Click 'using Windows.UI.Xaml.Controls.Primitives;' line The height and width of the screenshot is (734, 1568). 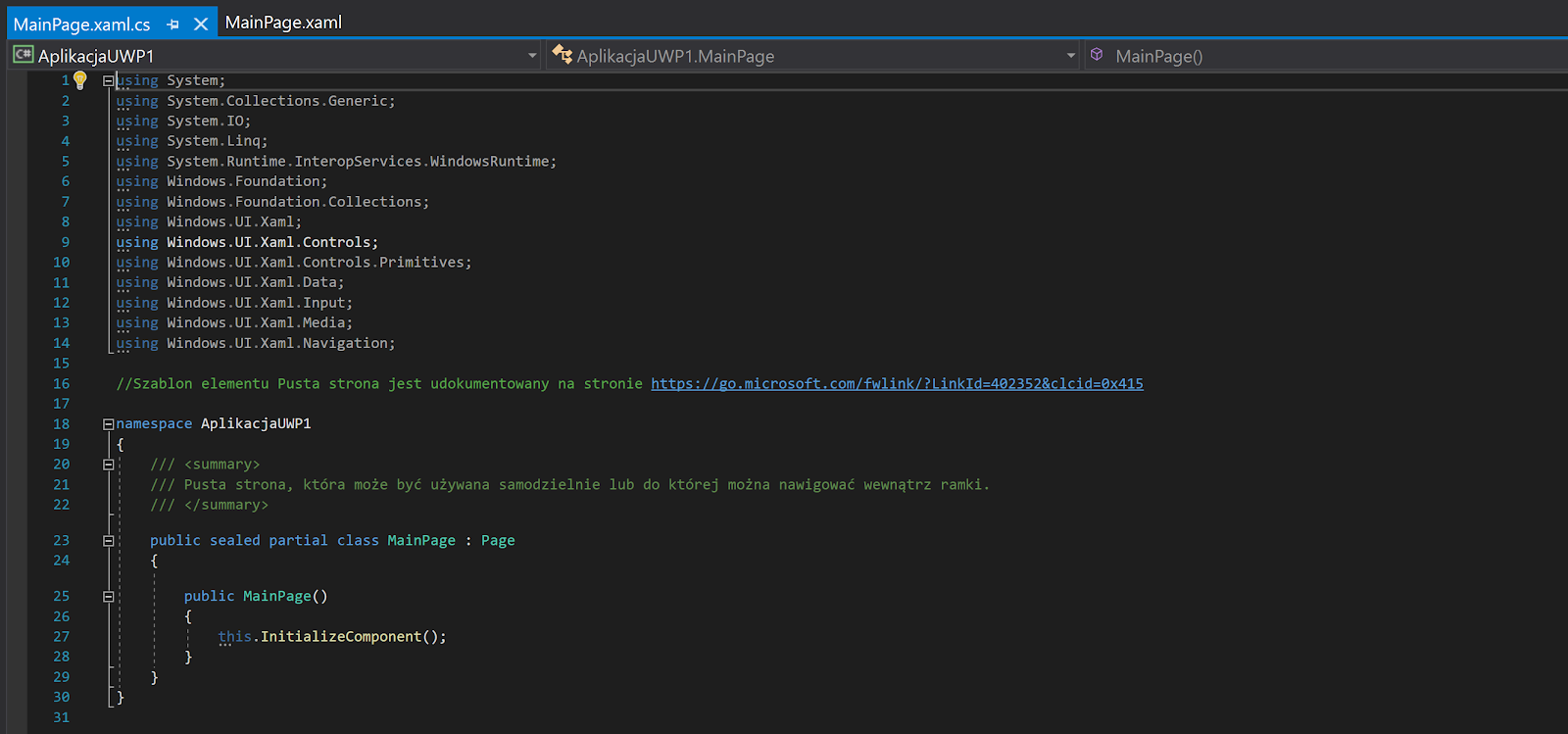(294, 263)
